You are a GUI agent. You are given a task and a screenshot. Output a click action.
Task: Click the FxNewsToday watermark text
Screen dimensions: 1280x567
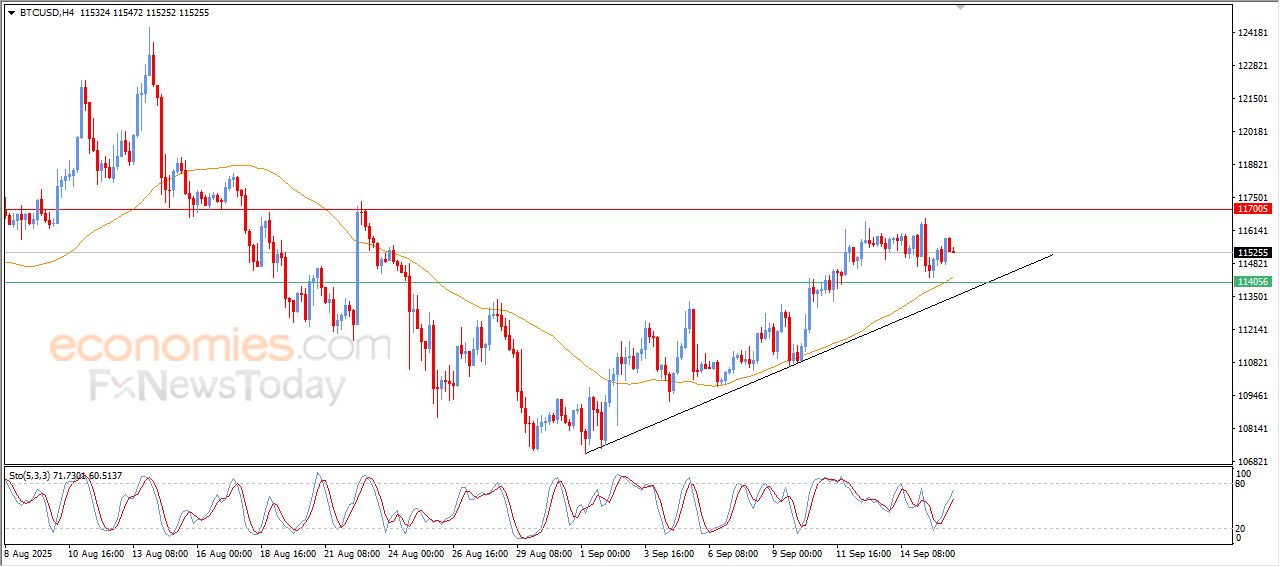click(x=217, y=386)
